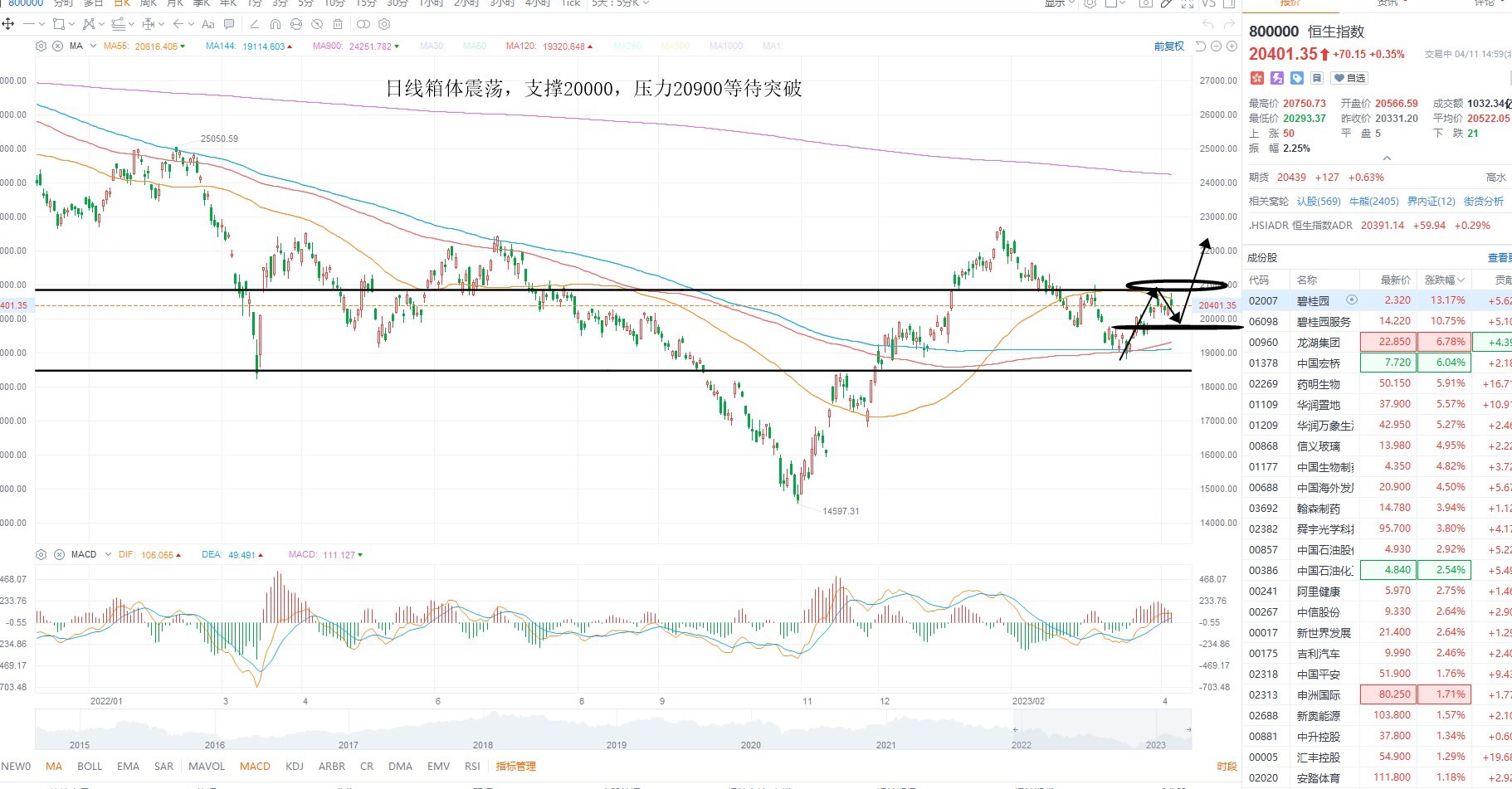The image size is (1512, 789).
Task: Click the purple lightning quote icon
Action: pos(1277,78)
